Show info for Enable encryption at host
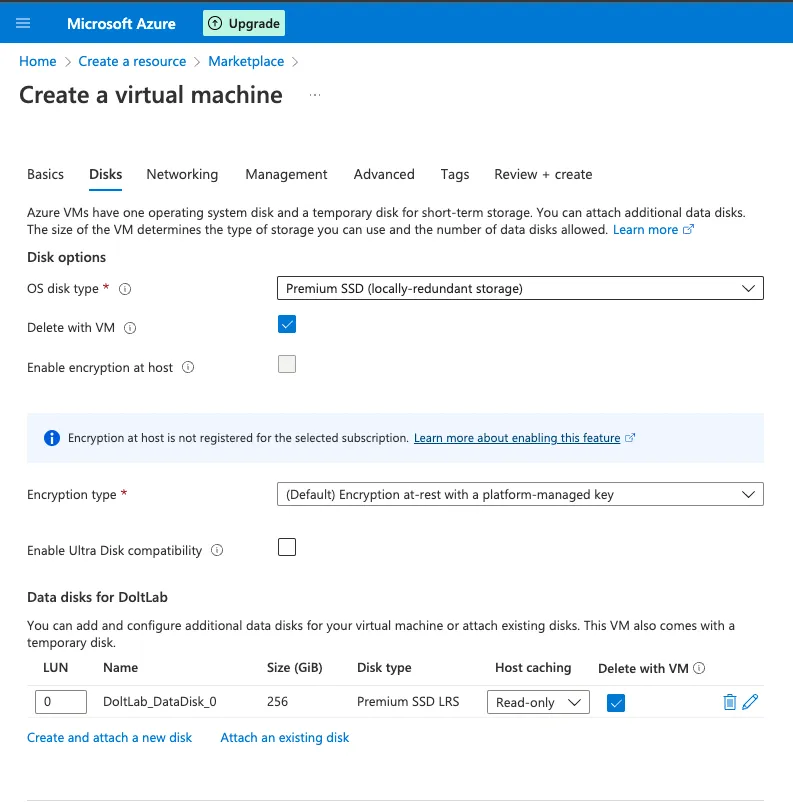793x802 pixels. pos(189,368)
